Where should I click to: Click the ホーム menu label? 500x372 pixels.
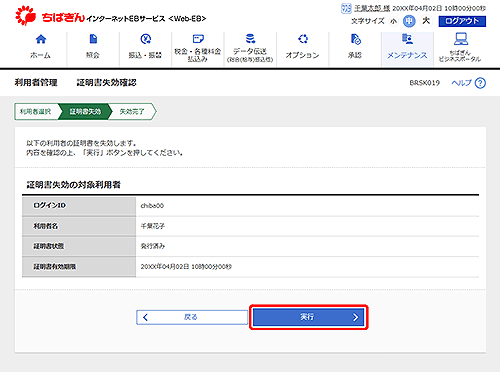click(x=40, y=55)
